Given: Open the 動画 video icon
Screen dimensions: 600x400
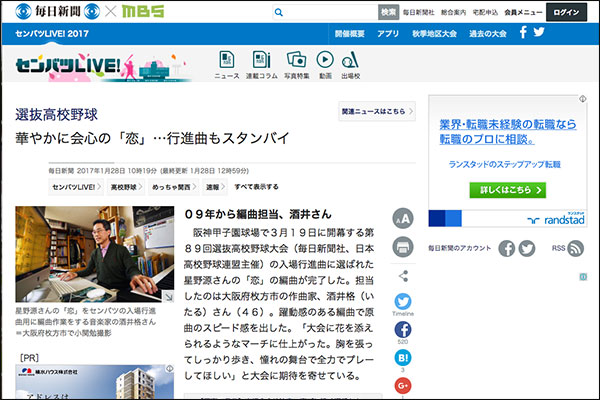Looking at the screenshot, I should pos(325,61).
